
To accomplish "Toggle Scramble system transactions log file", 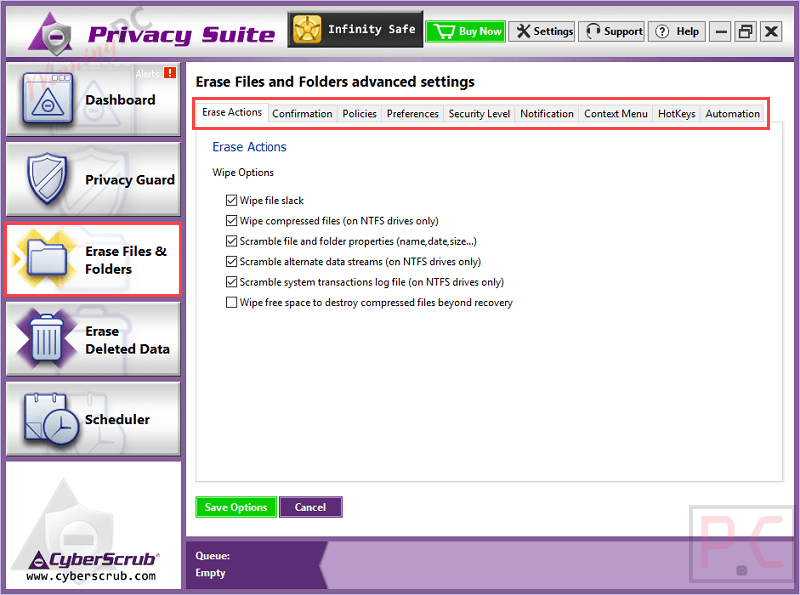I will (231, 282).
